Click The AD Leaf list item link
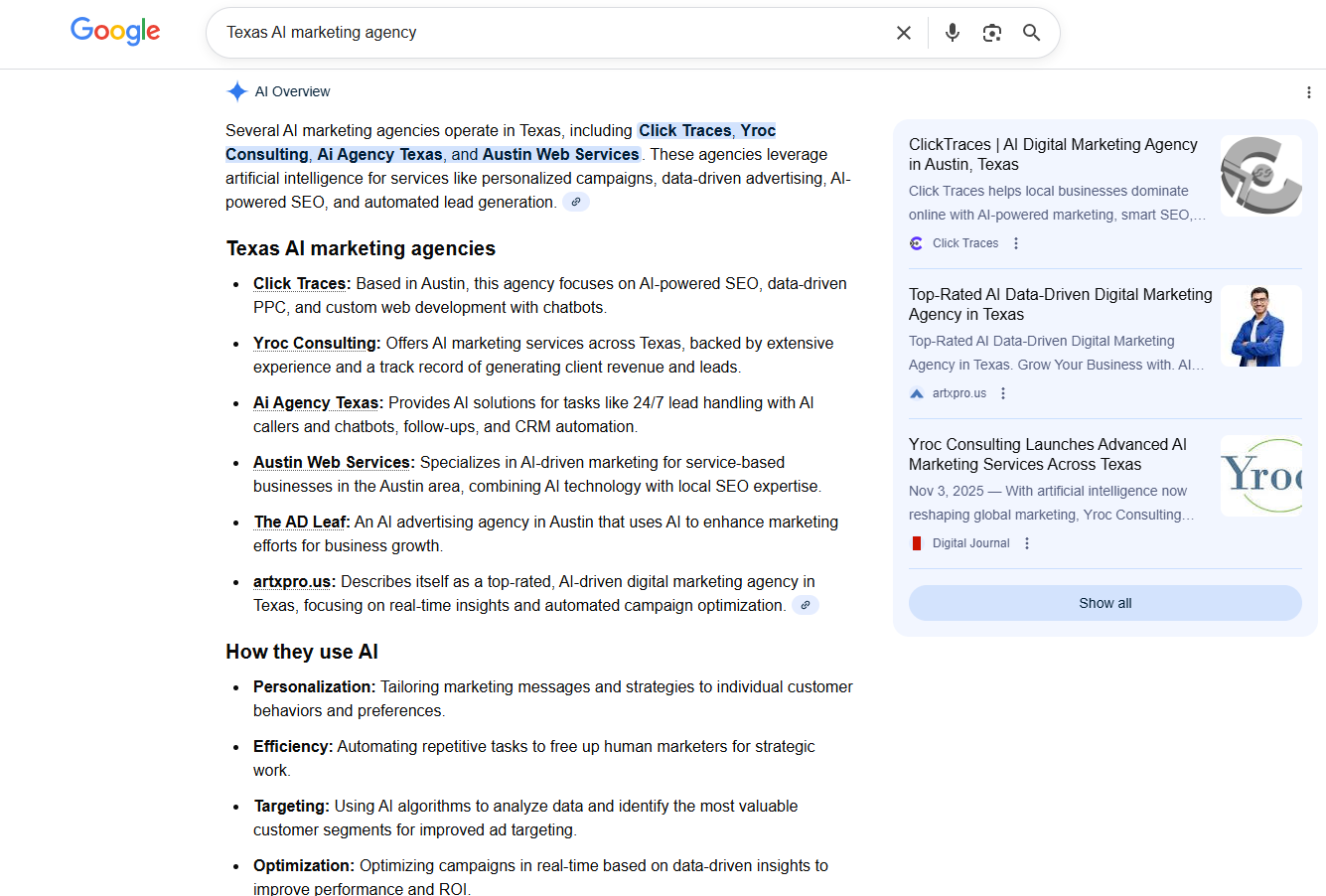Screen dimensions: 1326x896 300,523
